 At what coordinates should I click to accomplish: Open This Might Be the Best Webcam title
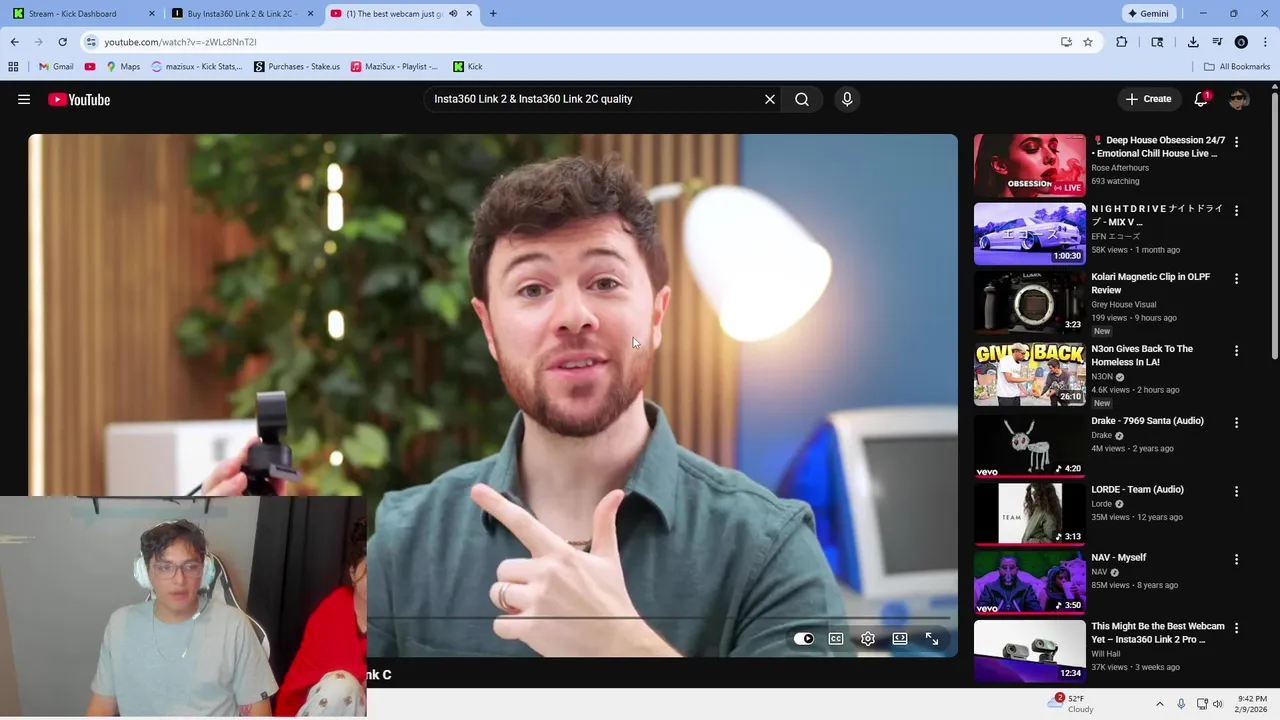(x=1158, y=632)
